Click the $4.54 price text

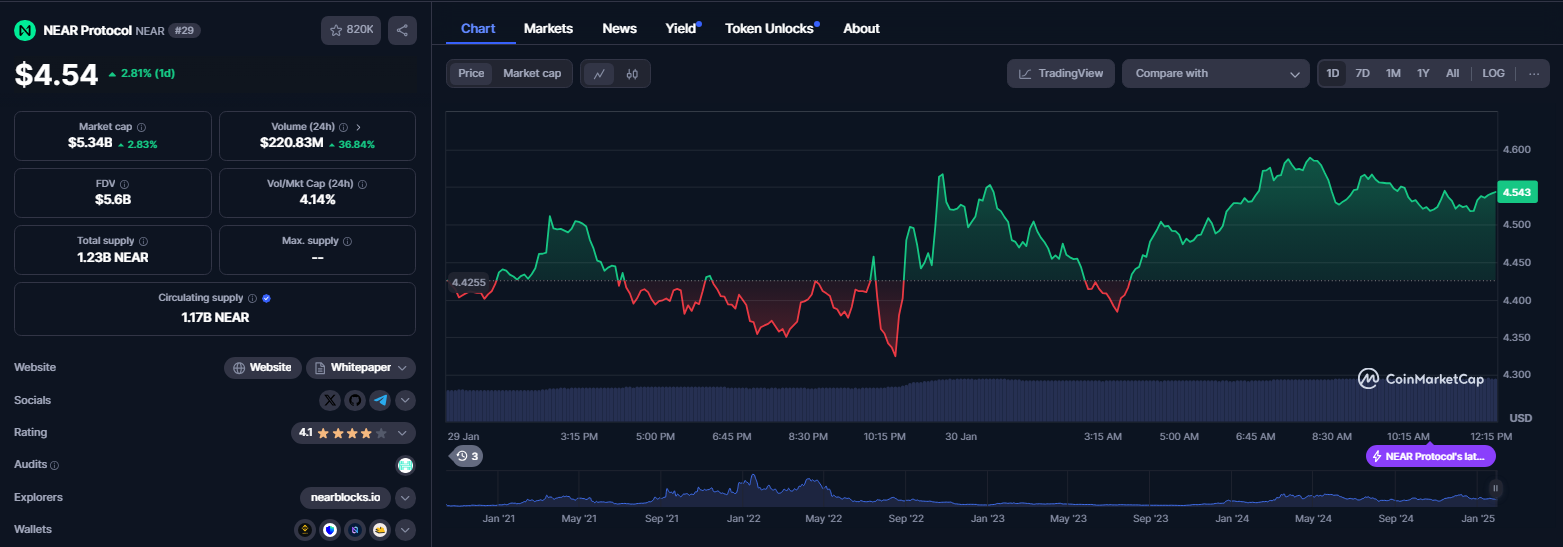click(56, 75)
